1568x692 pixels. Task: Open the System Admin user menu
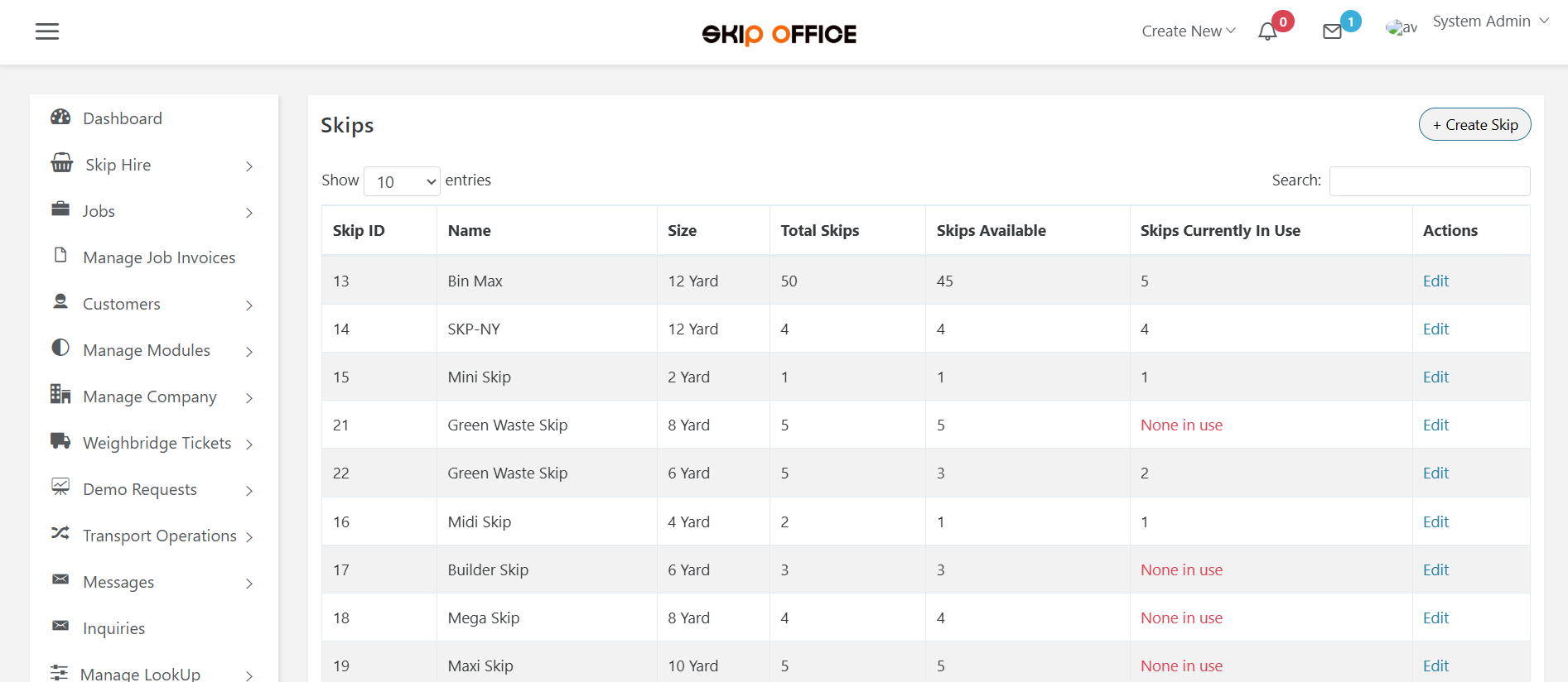pyautogui.click(x=1490, y=22)
